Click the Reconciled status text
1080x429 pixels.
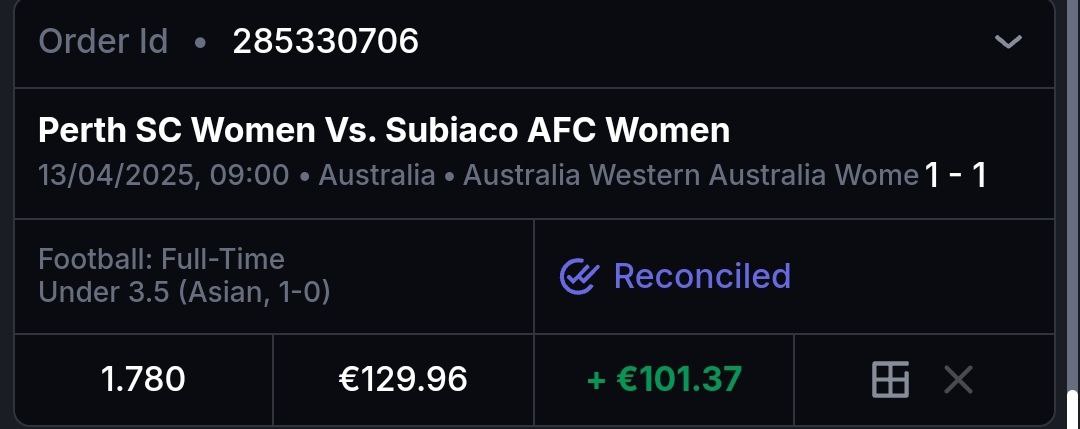tap(702, 276)
